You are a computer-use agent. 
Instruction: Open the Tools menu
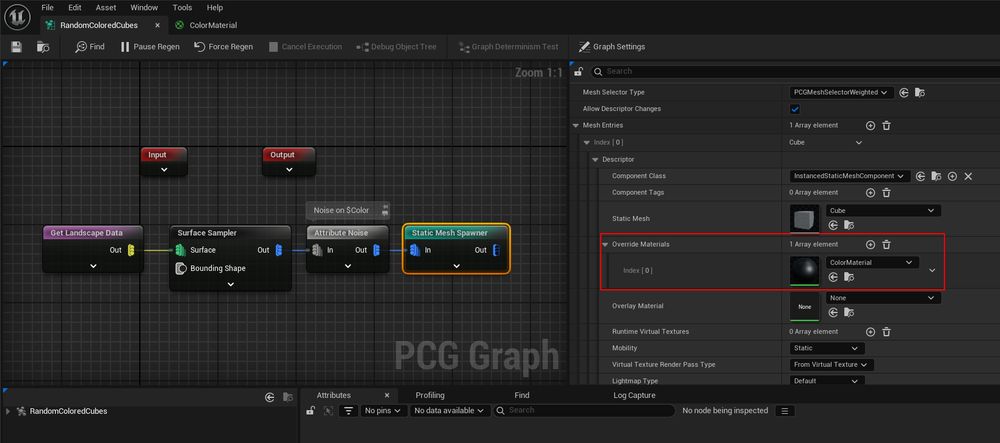[182, 8]
